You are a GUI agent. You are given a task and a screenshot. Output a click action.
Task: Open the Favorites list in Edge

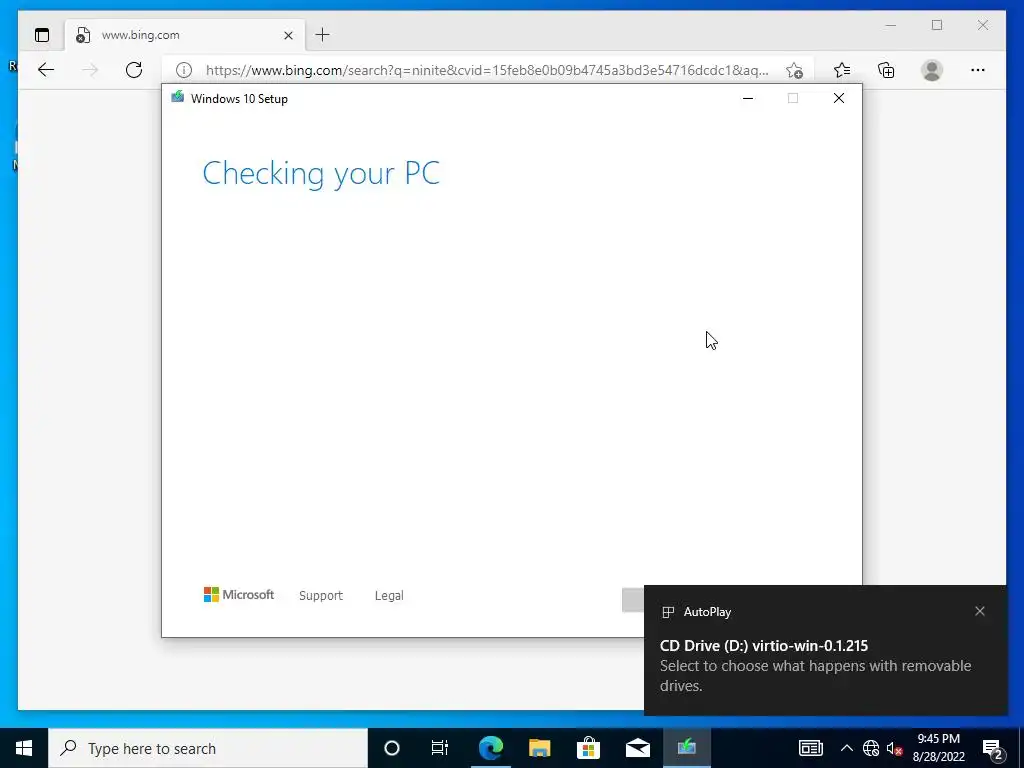[842, 70]
